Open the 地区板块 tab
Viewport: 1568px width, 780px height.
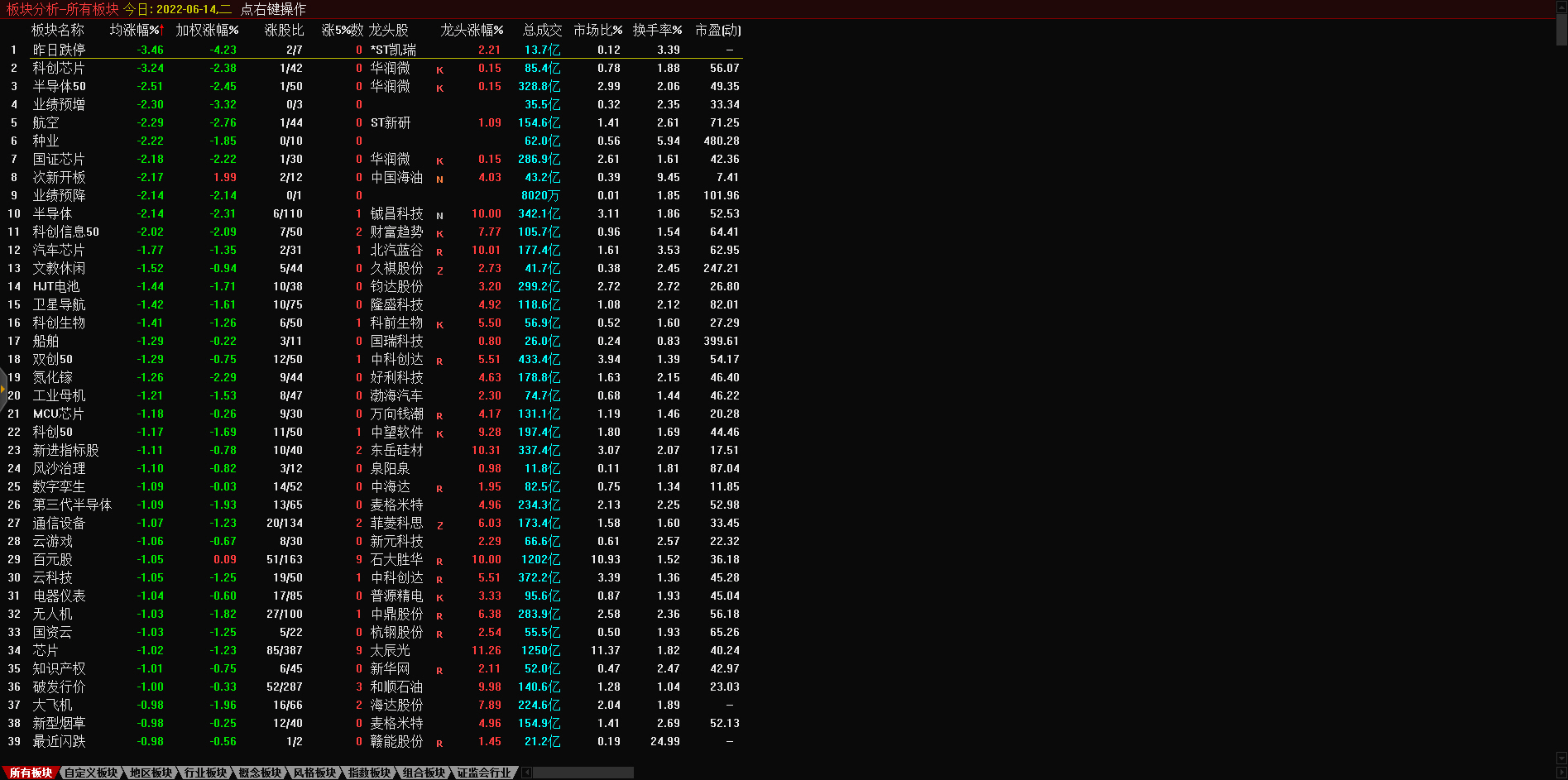[151, 773]
